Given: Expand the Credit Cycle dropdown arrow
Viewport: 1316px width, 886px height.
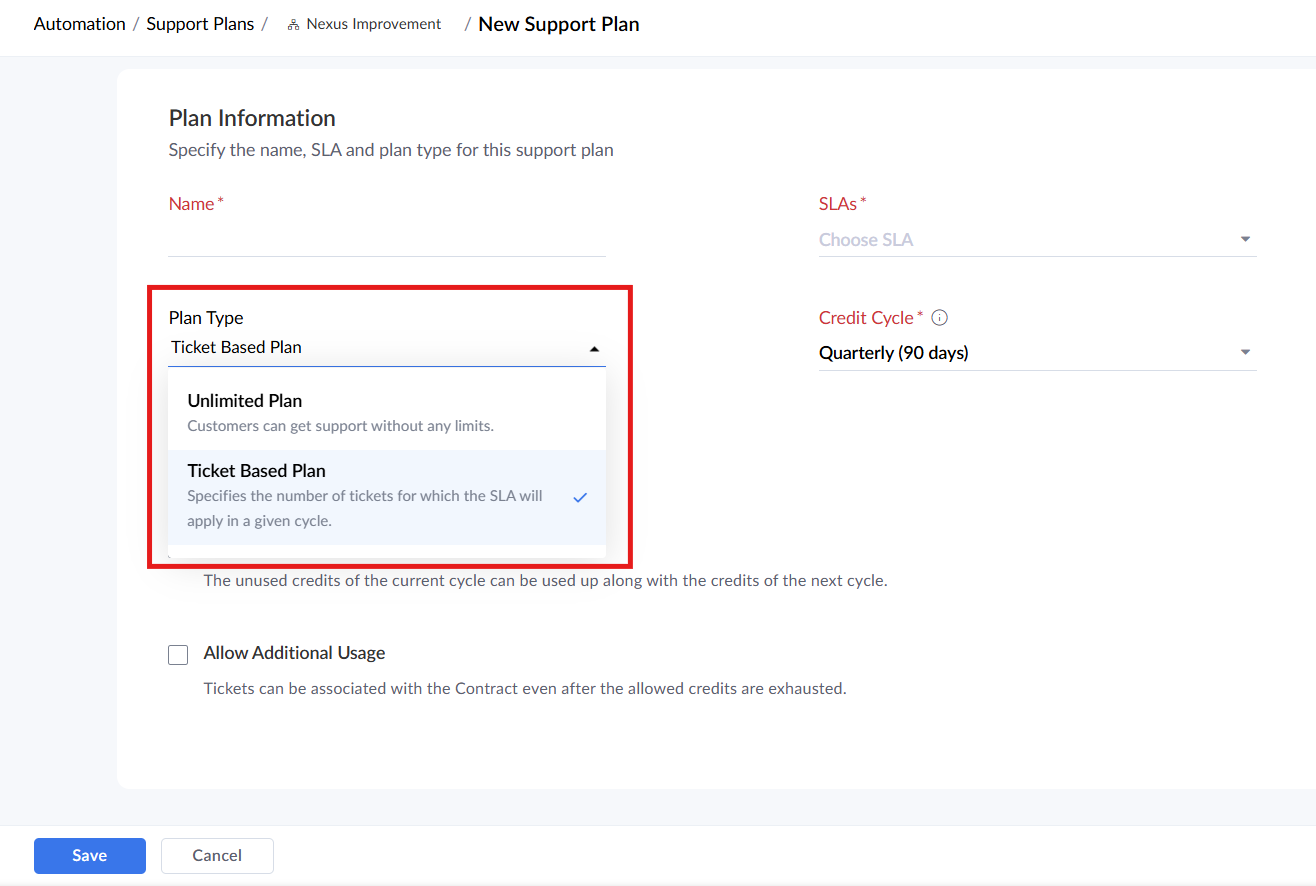Looking at the screenshot, I should click(1245, 353).
